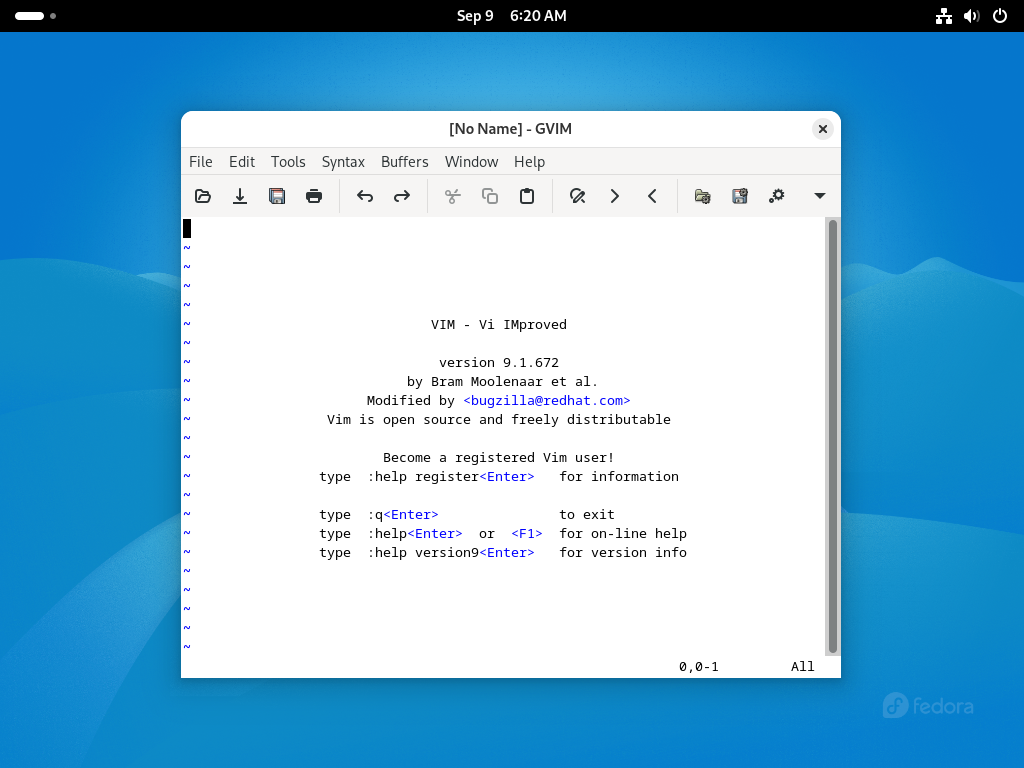Run a script using the gears icon

(776, 196)
